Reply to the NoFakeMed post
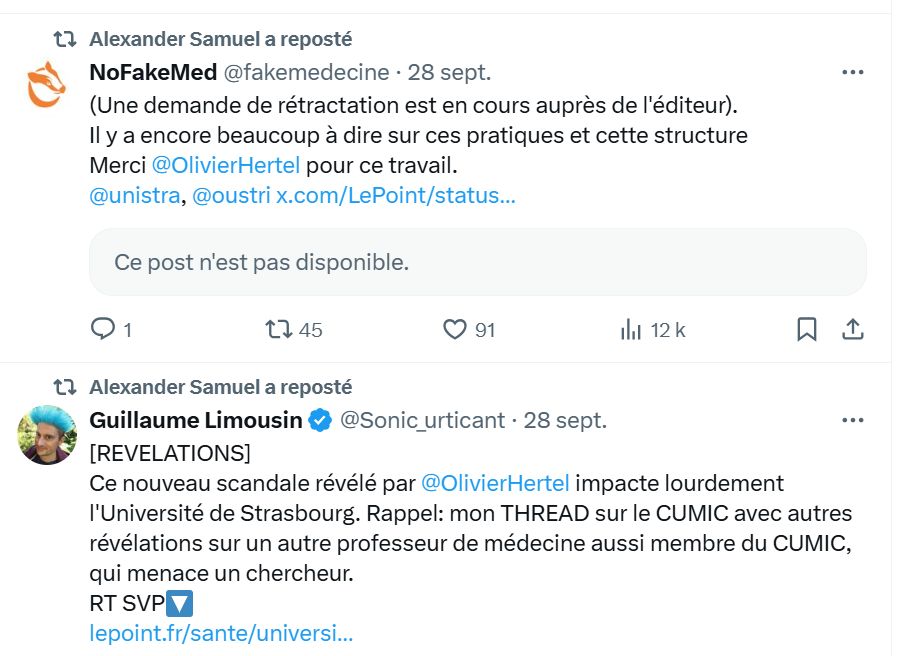Image resolution: width=902 pixels, height=656 pixels. (x=104, y=329)
